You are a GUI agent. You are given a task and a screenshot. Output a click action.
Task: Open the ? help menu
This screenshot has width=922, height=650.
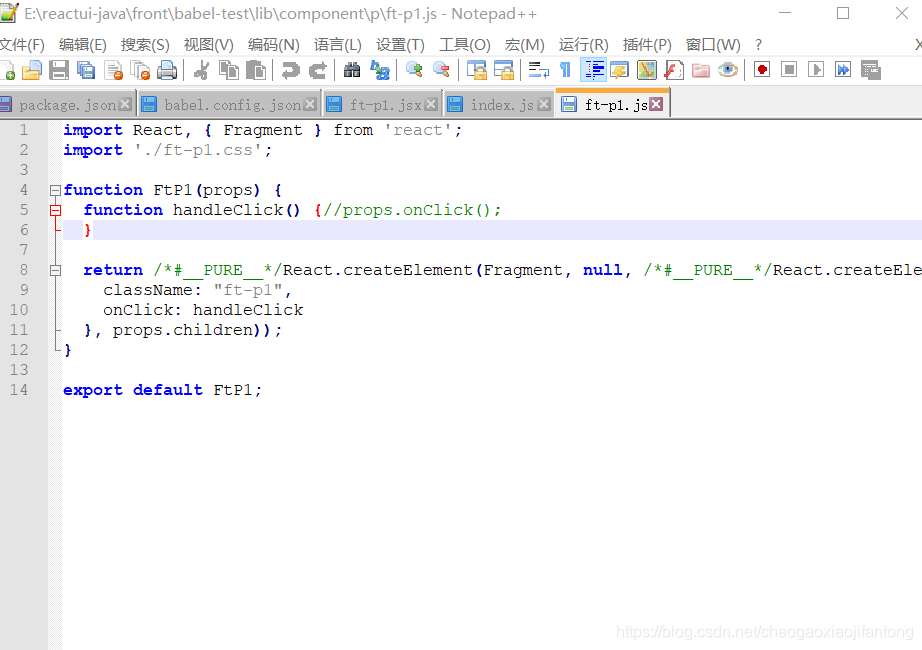click(759, 45)
